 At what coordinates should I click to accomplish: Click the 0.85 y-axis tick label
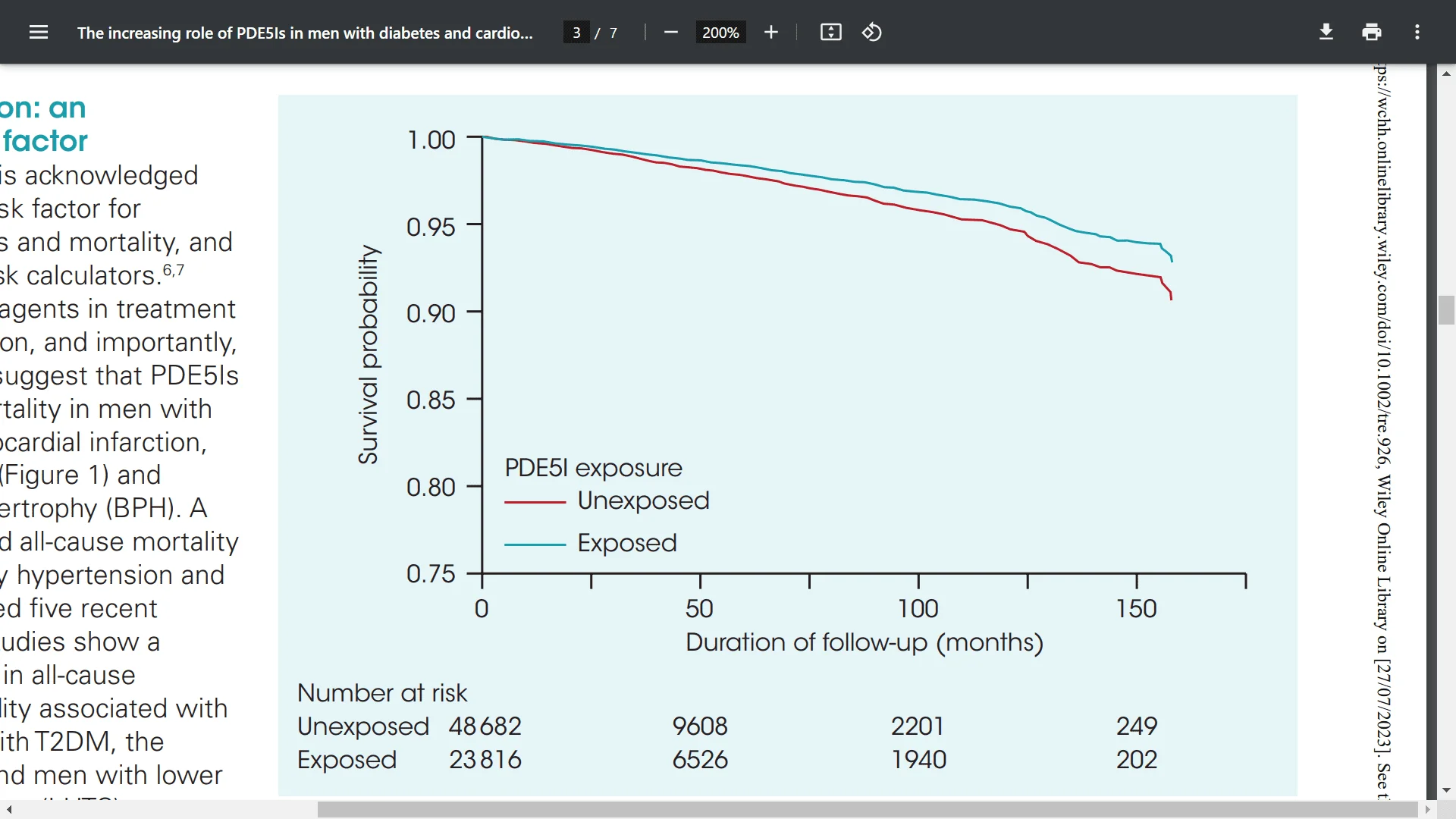431,400
